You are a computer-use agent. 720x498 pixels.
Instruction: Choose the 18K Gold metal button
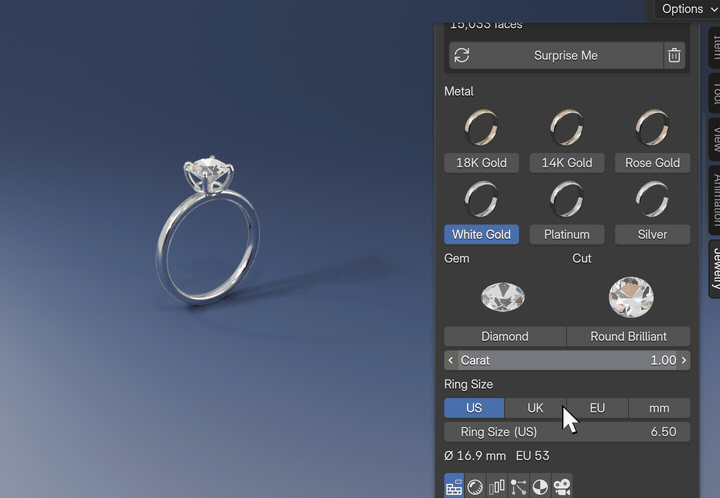[481, 163]
